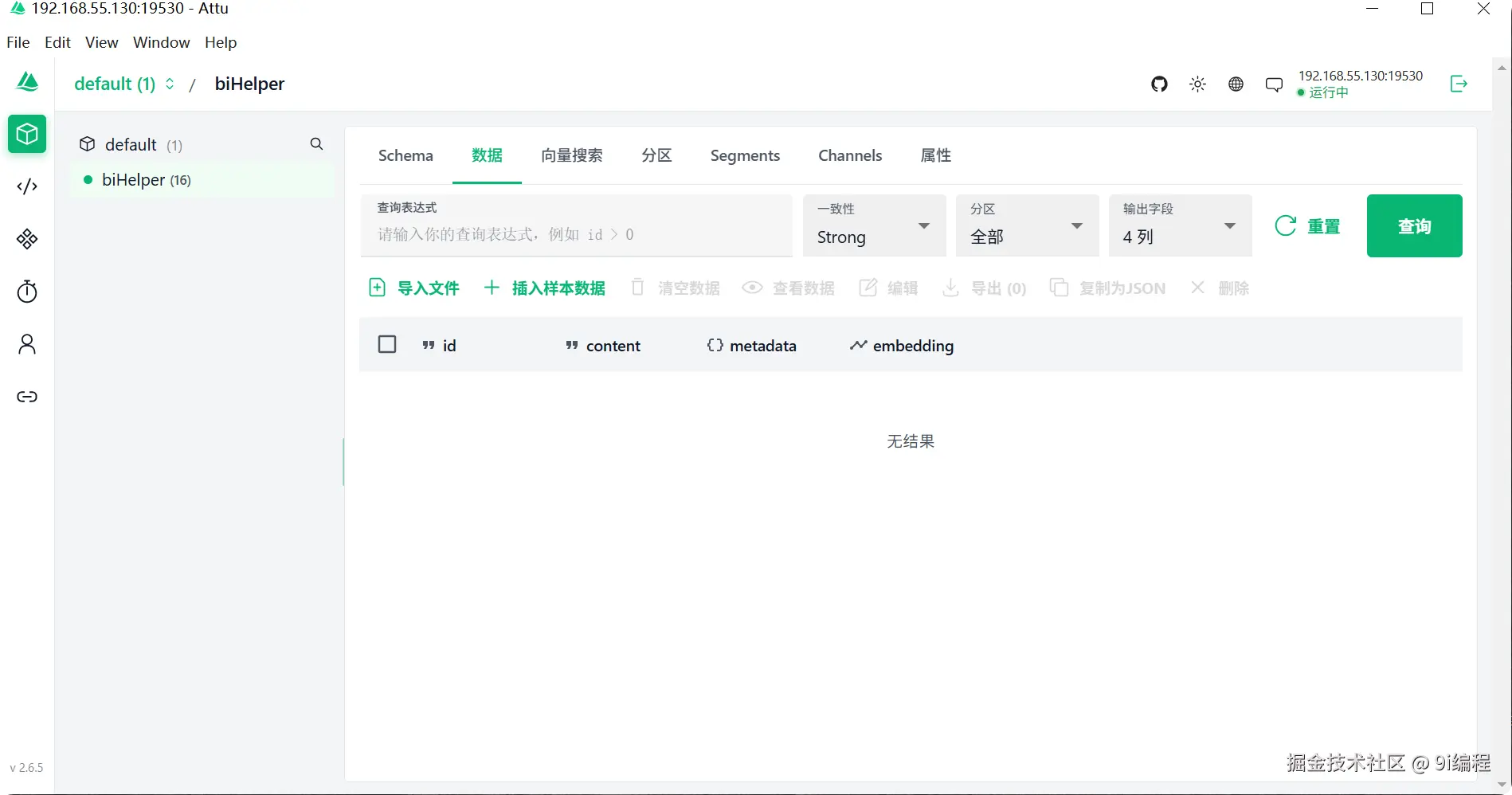1512x795 pixels.
Task: Switch to the 属性 tab
Action: coord(936,155)
